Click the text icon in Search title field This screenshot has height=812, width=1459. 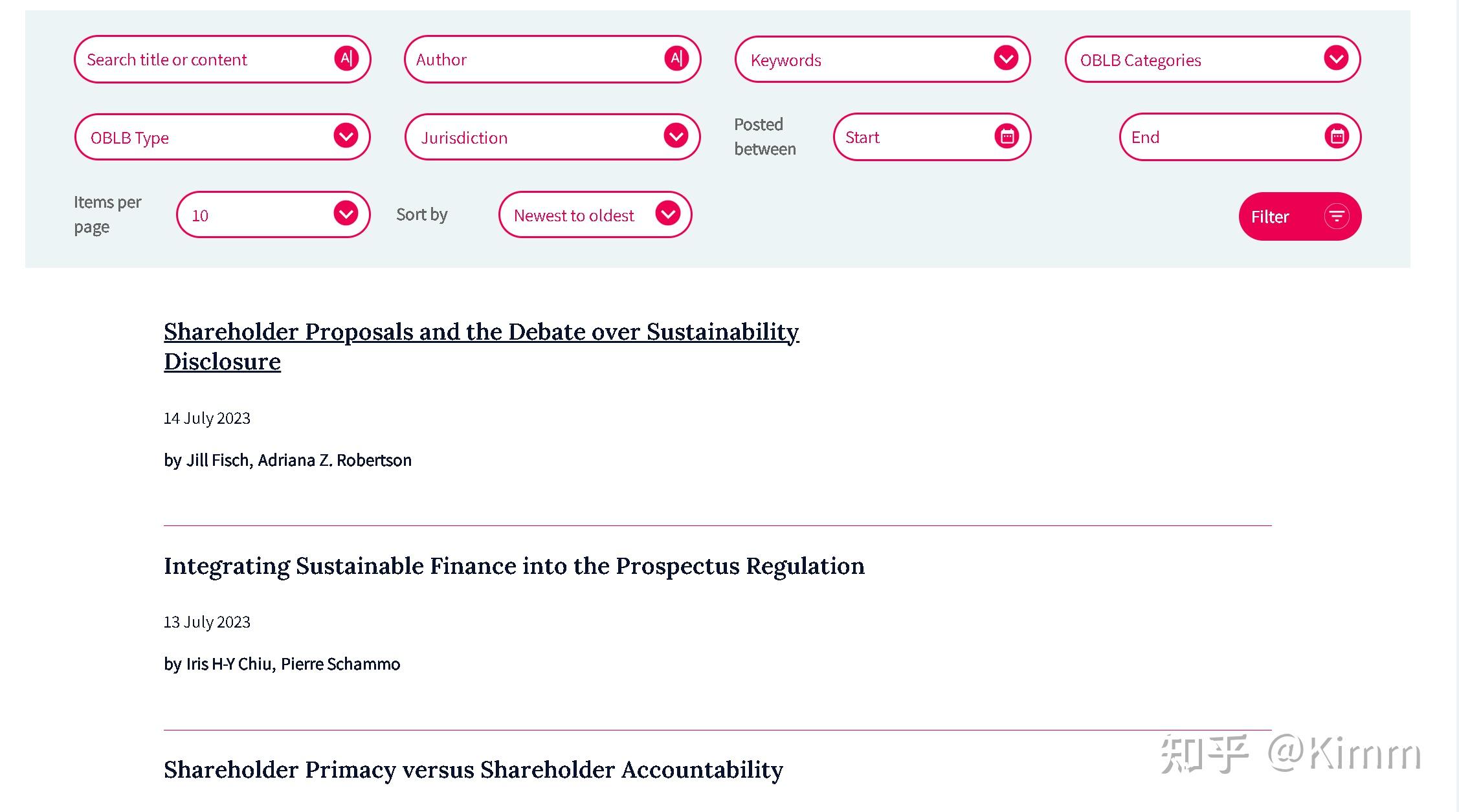tap(346, 59)
